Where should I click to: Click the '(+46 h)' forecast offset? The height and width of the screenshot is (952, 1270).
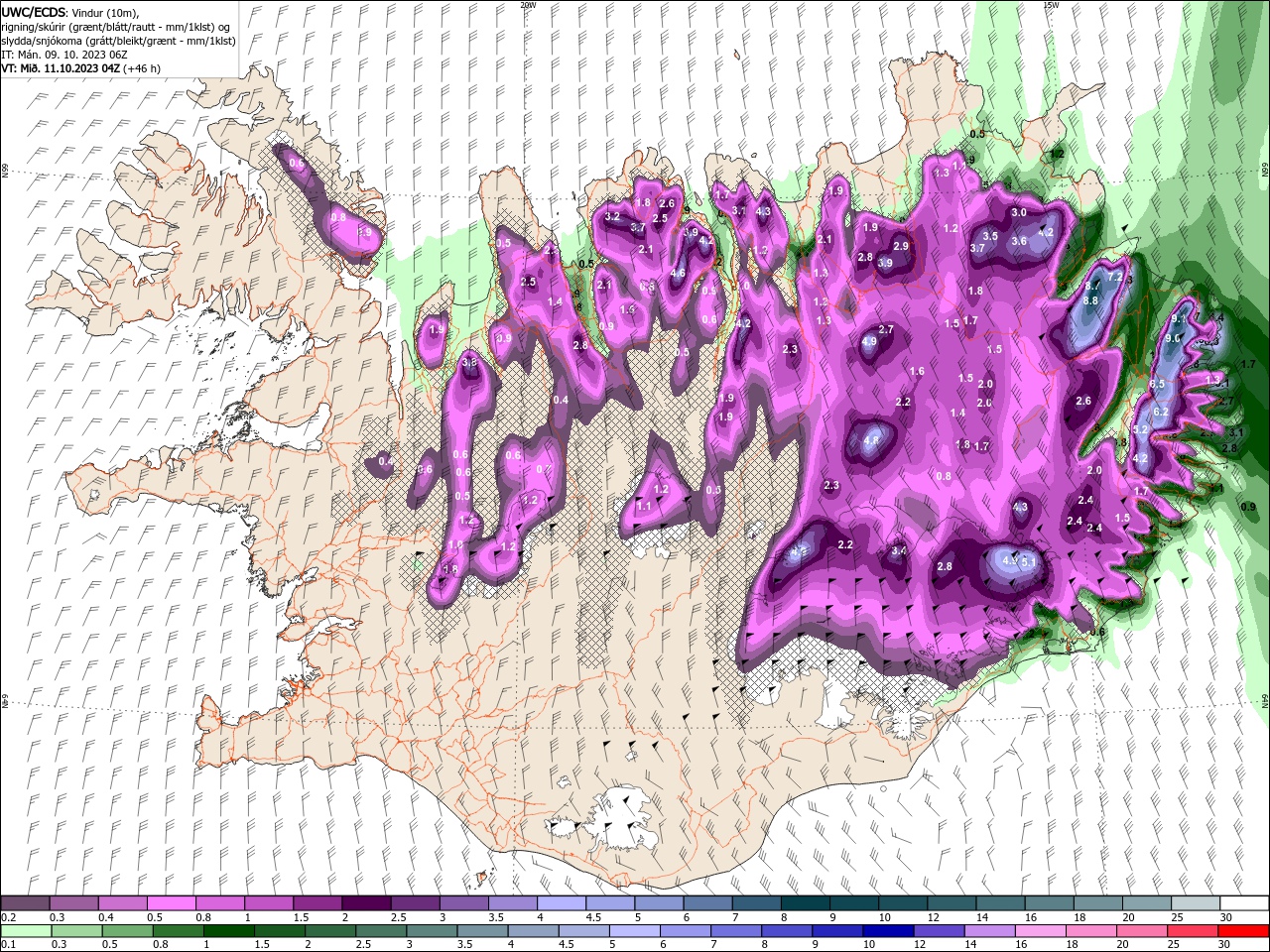tap(141, 68)
